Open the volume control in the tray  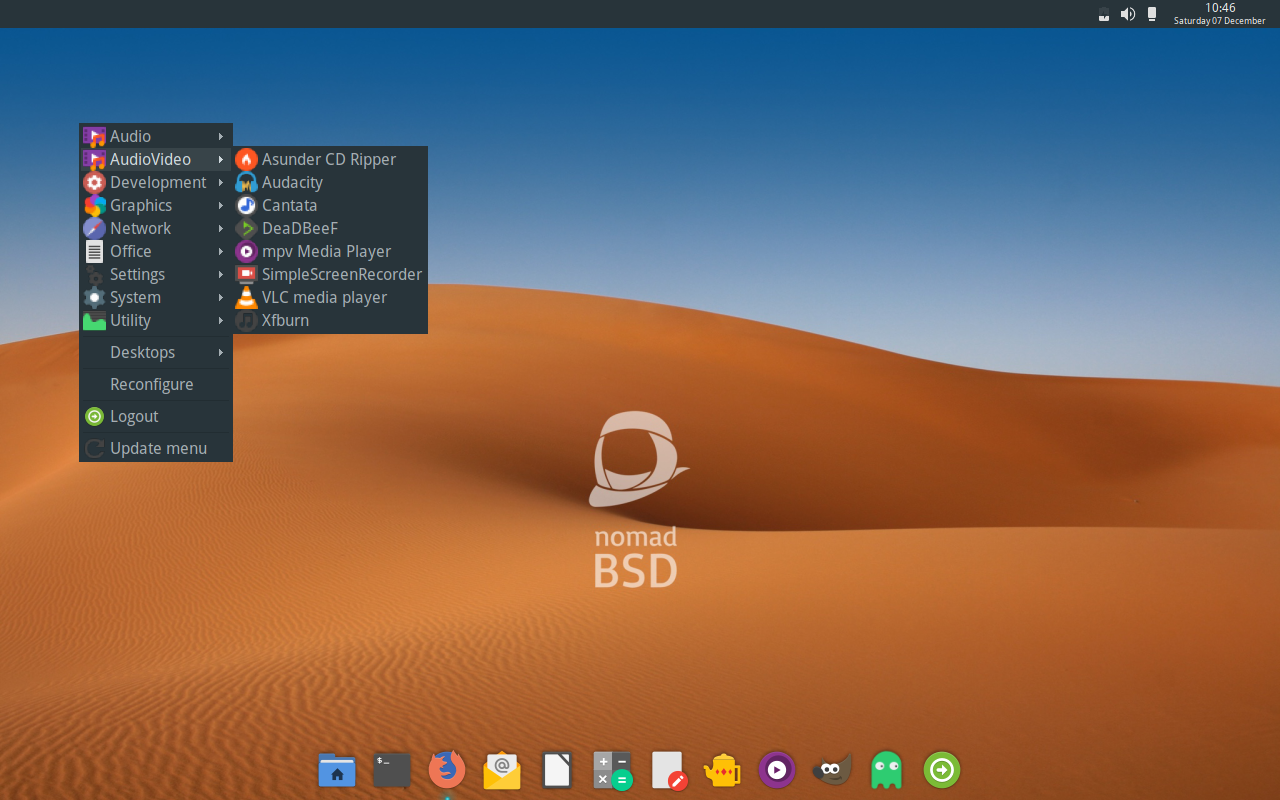click(1128, 14)
